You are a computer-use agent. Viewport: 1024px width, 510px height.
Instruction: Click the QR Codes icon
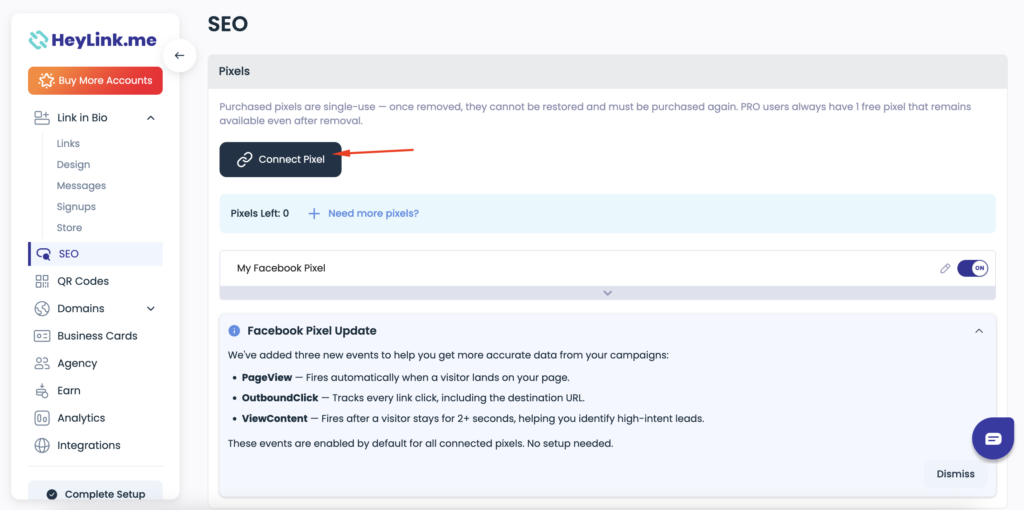(42, 281)
